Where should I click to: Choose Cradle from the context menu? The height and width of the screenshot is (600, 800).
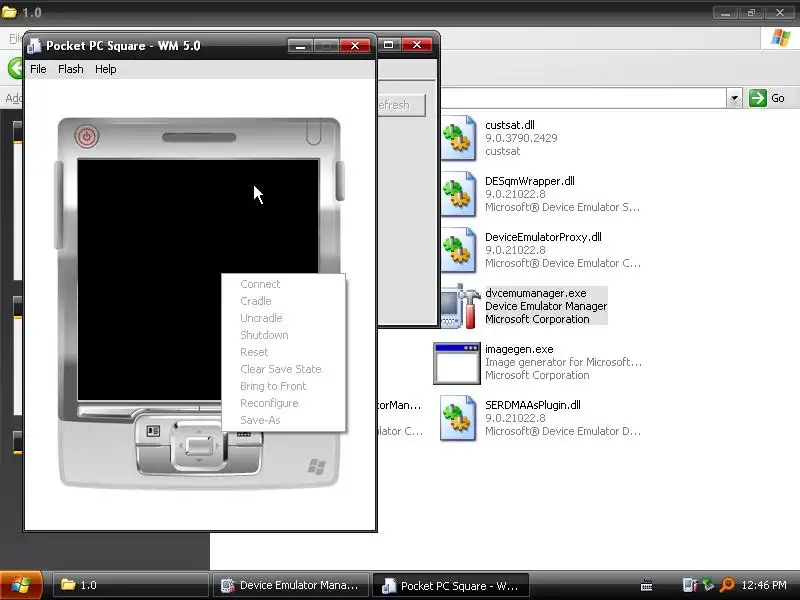256,301
